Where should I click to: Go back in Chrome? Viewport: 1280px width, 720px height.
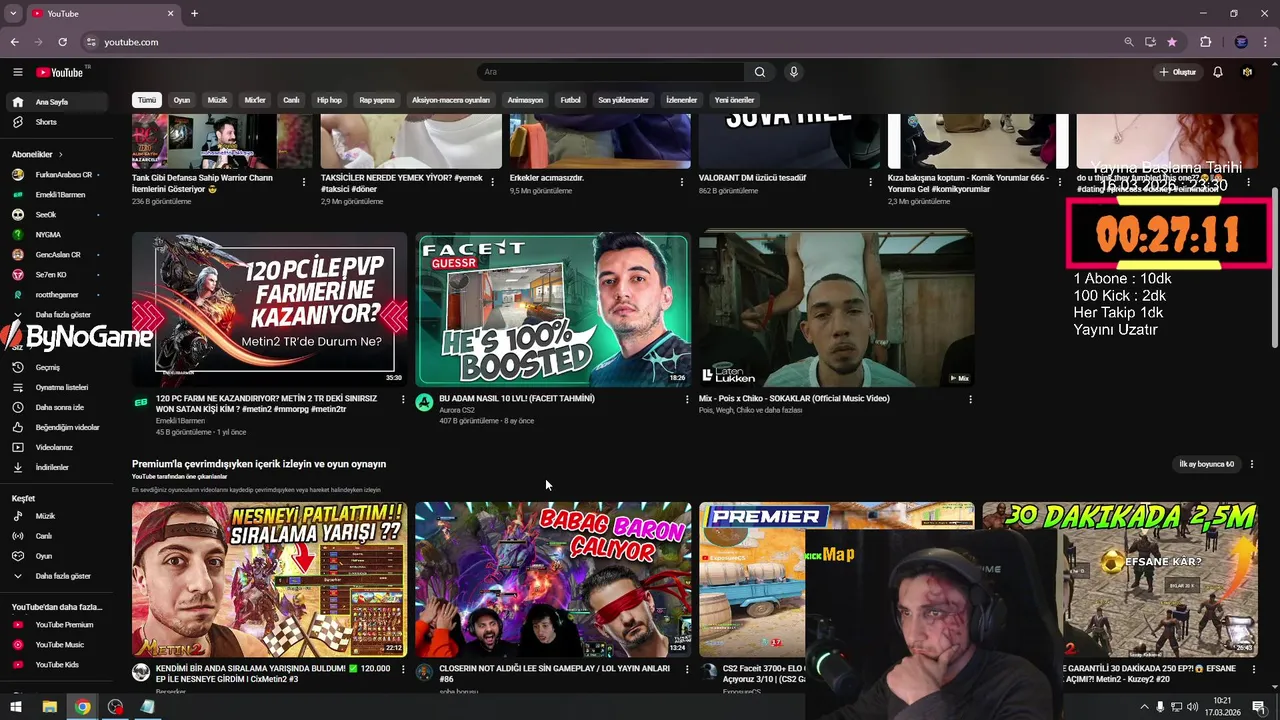[14, 42]
